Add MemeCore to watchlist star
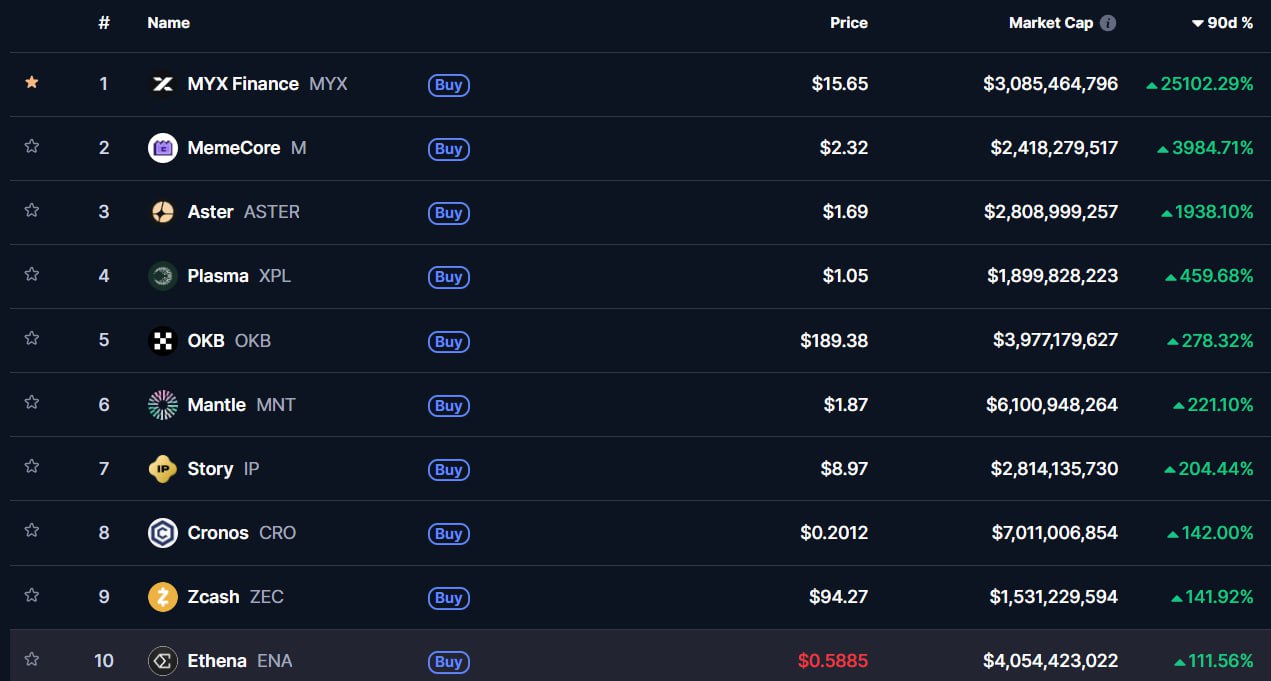The image size is (1271, 681). 32,146
